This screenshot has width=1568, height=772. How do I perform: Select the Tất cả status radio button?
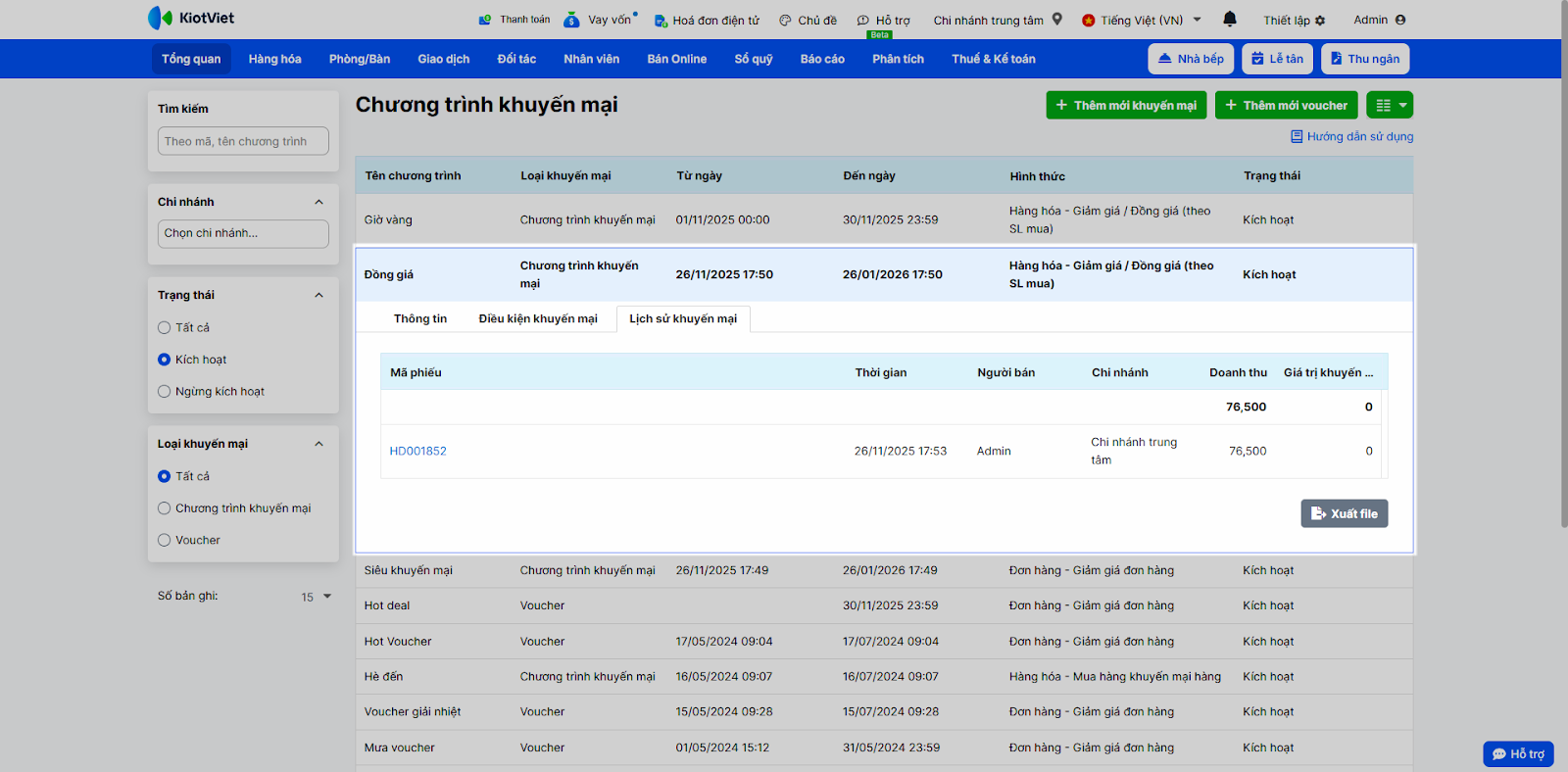(x=165, y=328)
